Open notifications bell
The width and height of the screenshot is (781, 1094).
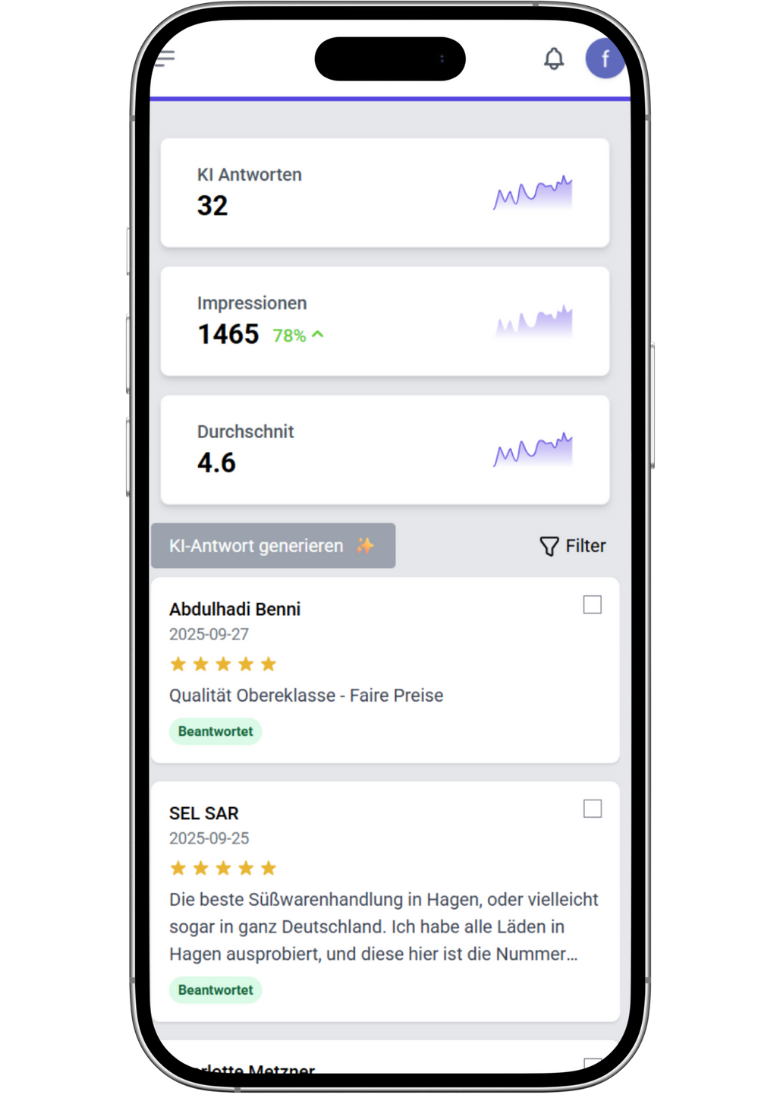[554, 59]
